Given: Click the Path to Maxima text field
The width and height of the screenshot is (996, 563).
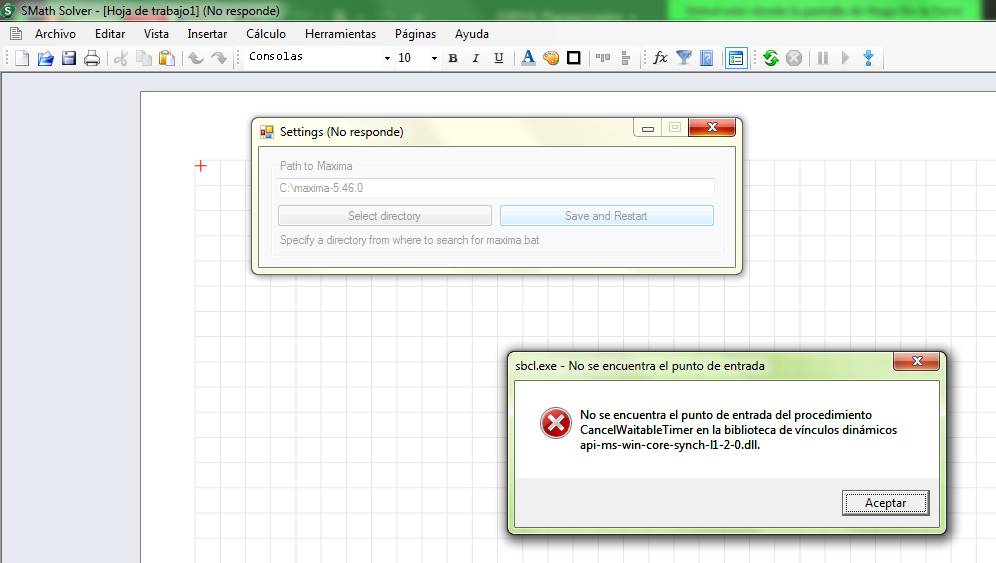Looking at the screenshot, I should pos(496,188).
